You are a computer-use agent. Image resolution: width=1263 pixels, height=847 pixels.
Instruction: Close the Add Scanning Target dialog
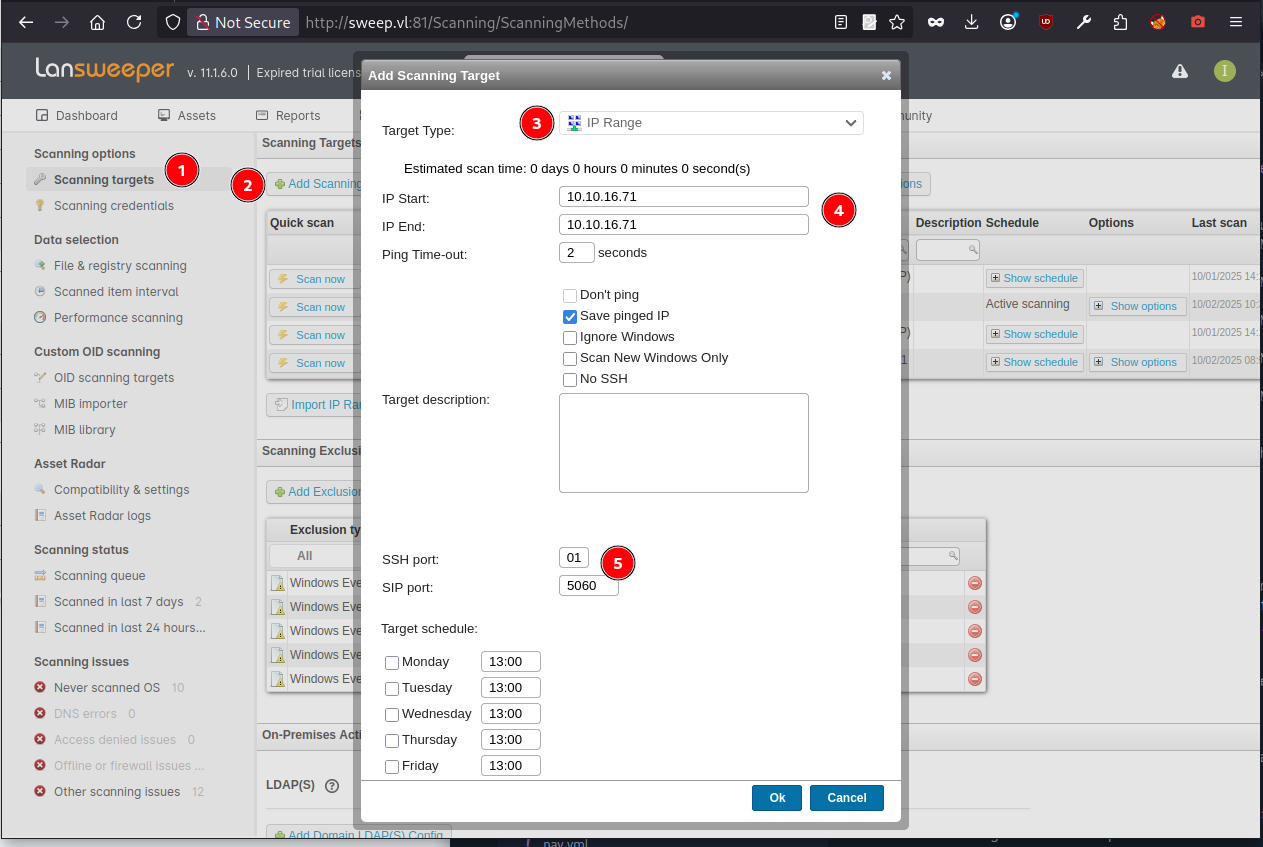point(886,76)
